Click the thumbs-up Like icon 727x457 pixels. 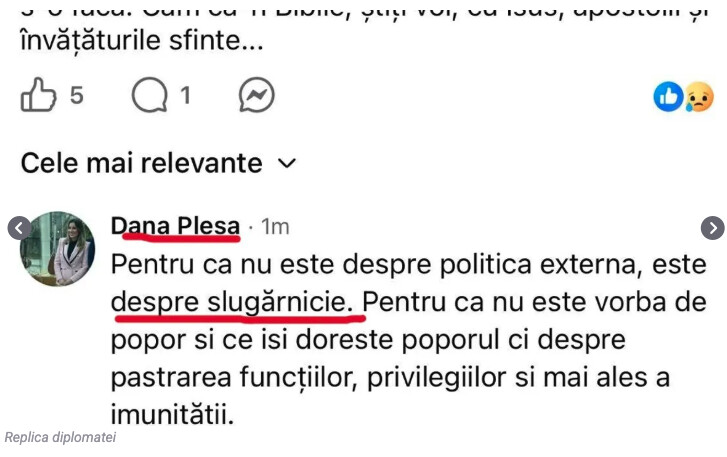coord(39,96)
